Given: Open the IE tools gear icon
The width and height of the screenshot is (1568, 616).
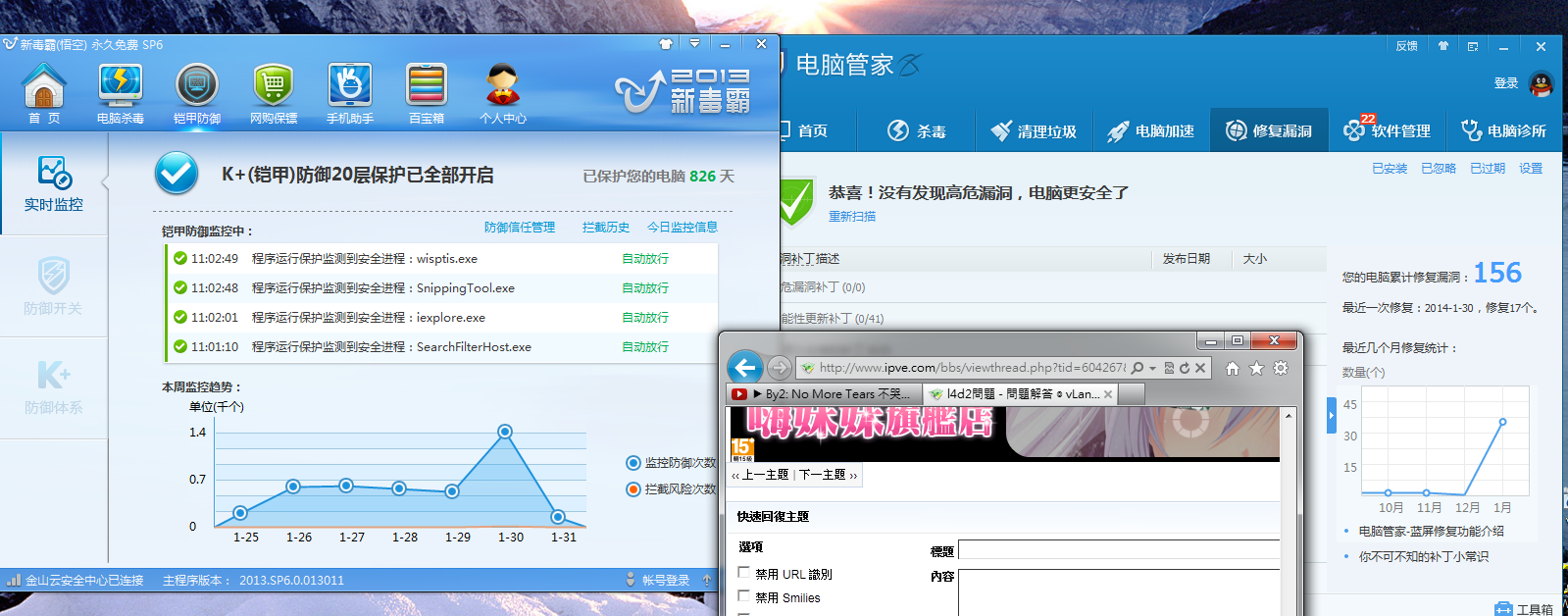Looking at the screenshot, I should [1281, 368].
